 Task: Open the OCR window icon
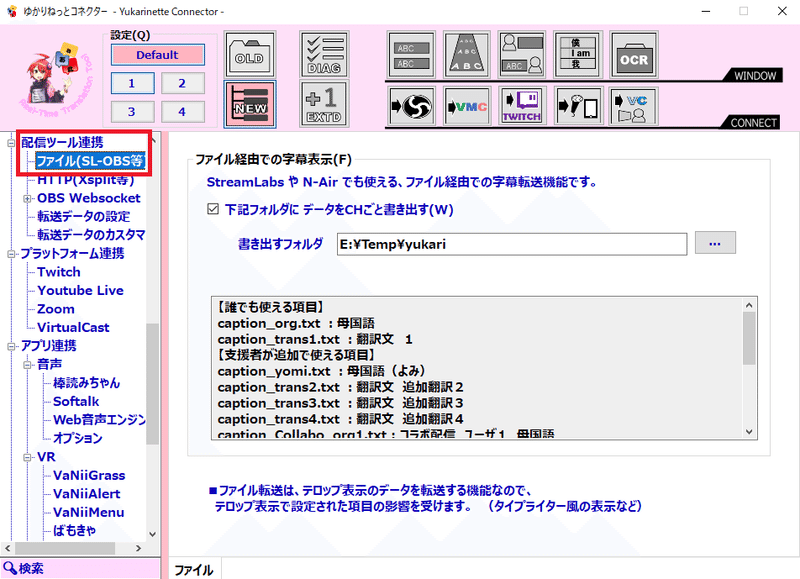(634, 55)
